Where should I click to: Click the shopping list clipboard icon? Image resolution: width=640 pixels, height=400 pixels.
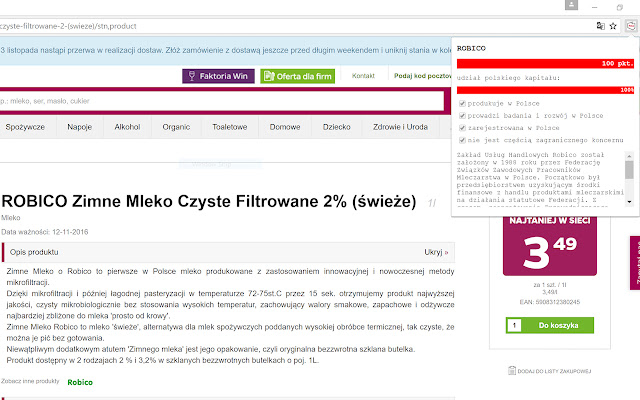512,371
